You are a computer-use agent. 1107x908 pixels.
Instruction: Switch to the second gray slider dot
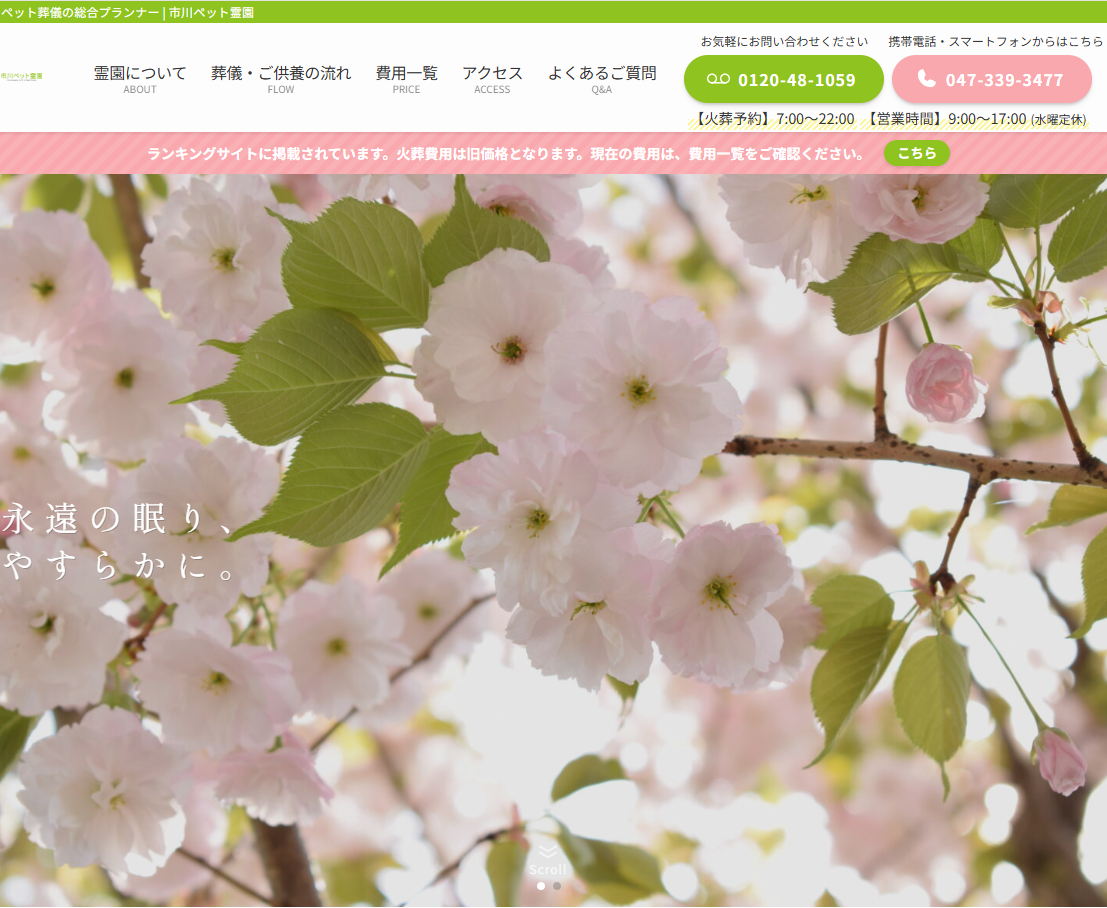click(x=557, y=886)
